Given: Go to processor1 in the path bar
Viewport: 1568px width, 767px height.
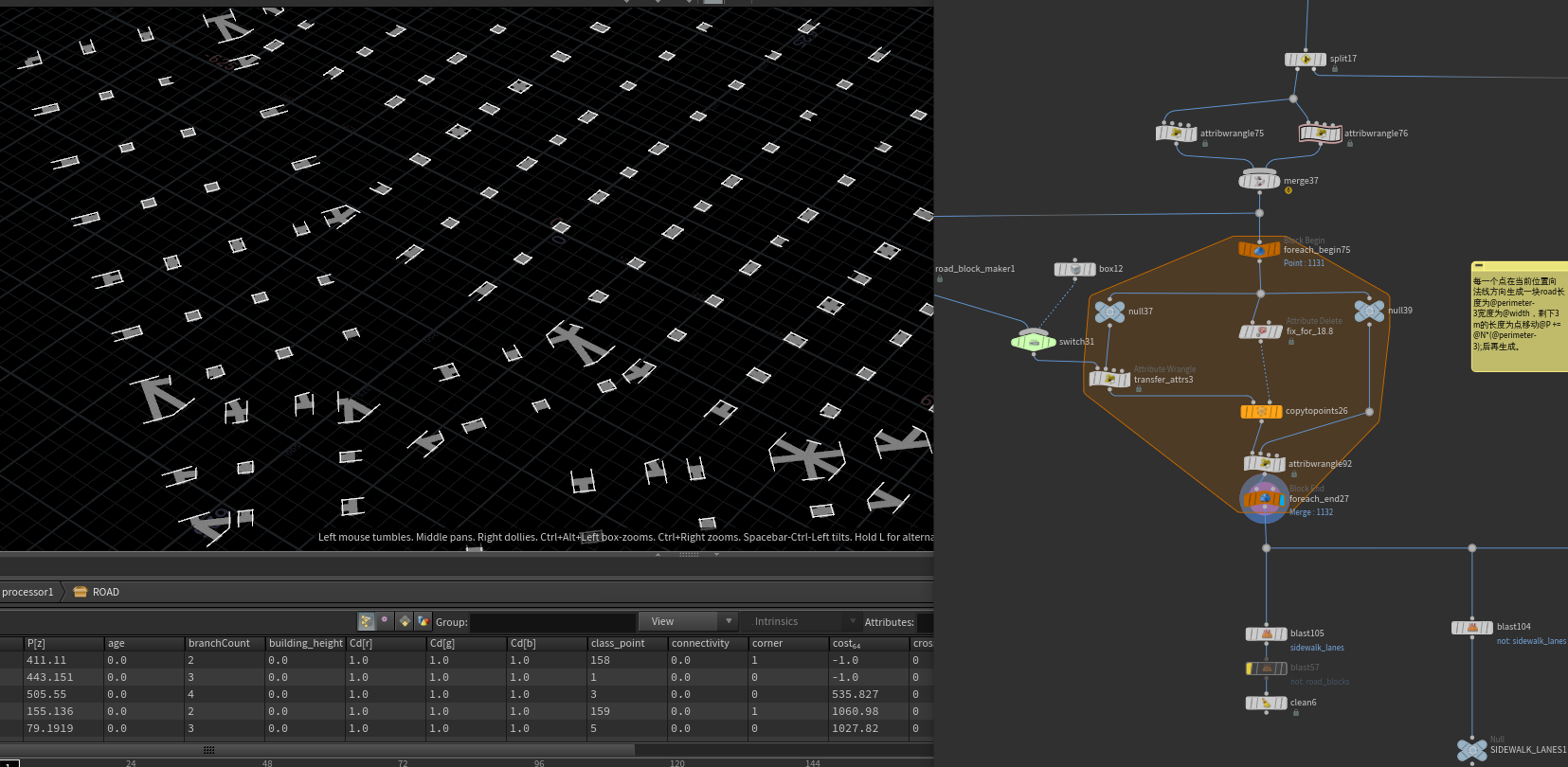Looking at the screenshot, I should [x=27, y=592].
